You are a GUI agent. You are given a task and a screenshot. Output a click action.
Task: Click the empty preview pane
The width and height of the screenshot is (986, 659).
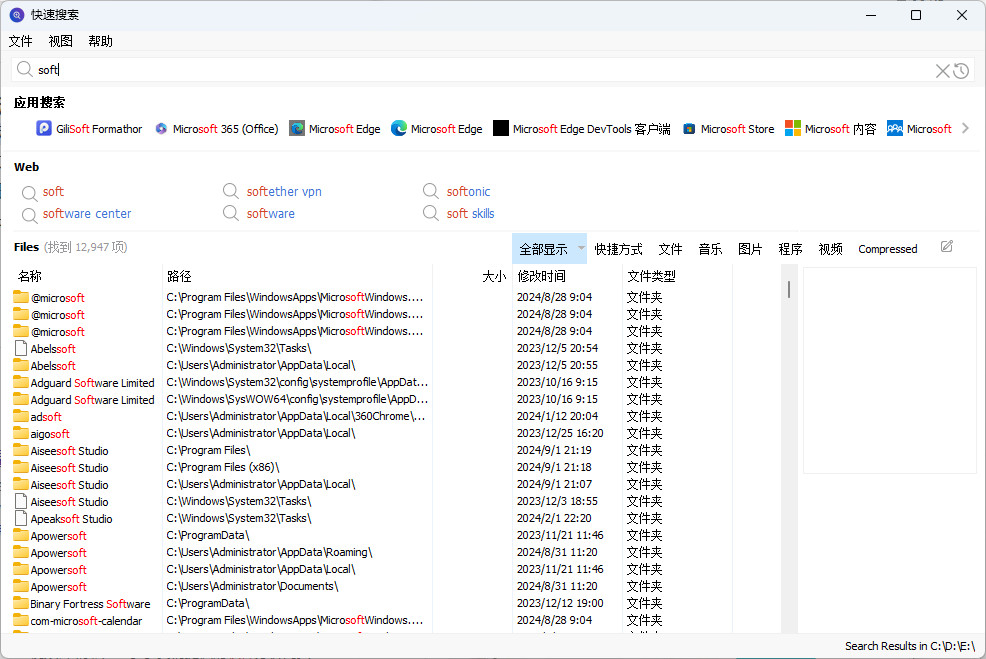pos(889,370)
